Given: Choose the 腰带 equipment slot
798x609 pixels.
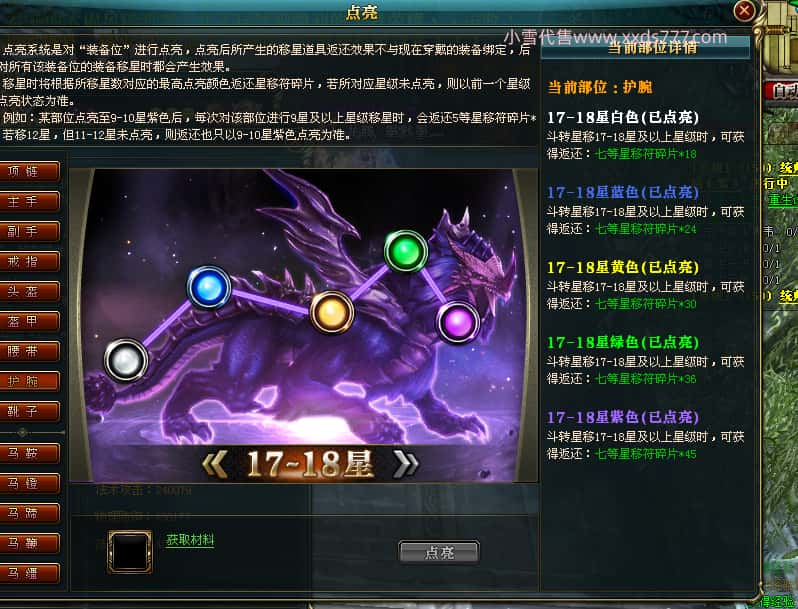Looking at the screenshot, I should coord(29,351).
